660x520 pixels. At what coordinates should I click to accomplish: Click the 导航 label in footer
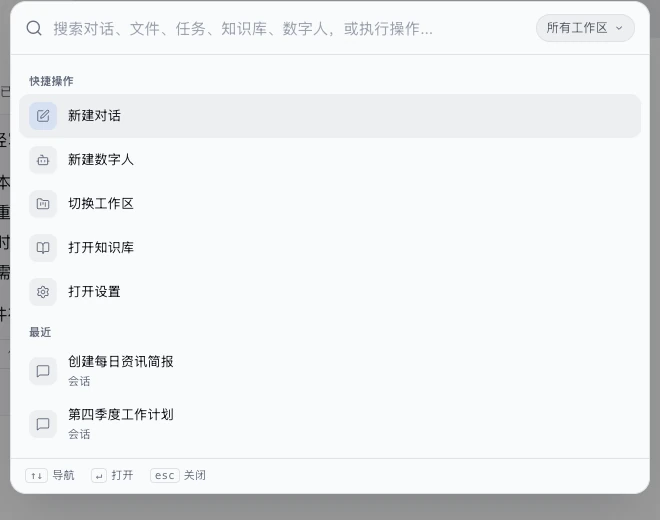click(x=63, y=475)
